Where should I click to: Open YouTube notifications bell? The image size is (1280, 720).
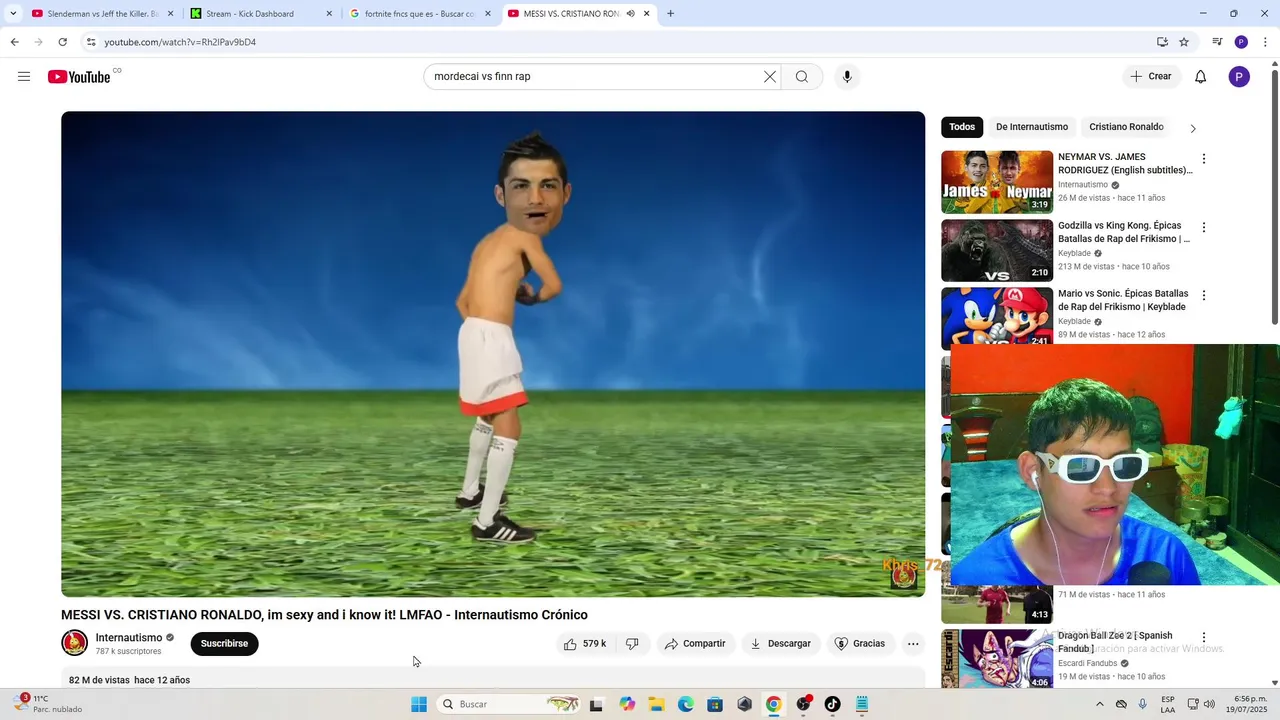tap(1201, 77)
